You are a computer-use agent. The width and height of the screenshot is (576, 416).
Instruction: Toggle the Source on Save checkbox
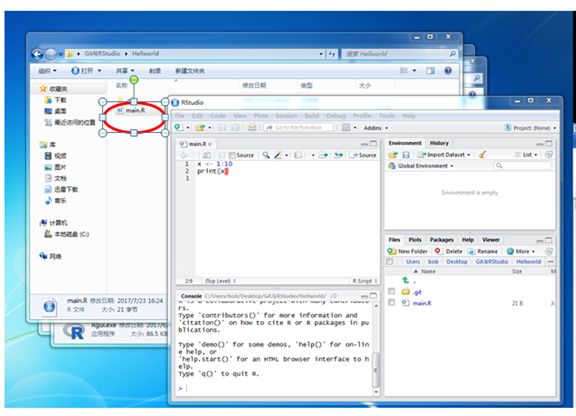pyautogui.click(x=232, y=155)
